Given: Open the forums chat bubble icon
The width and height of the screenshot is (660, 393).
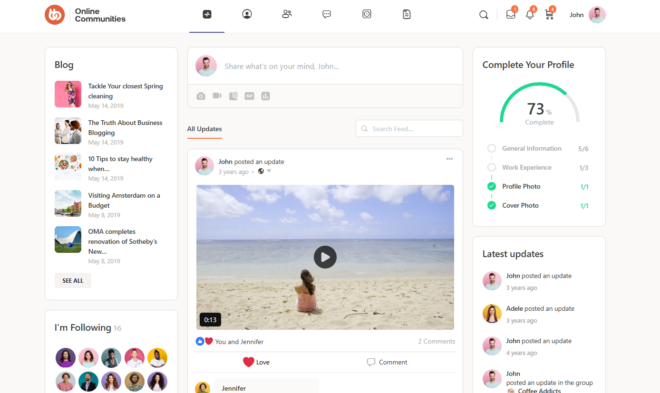Looking at the screenshot, I should (x=327, y=14).
